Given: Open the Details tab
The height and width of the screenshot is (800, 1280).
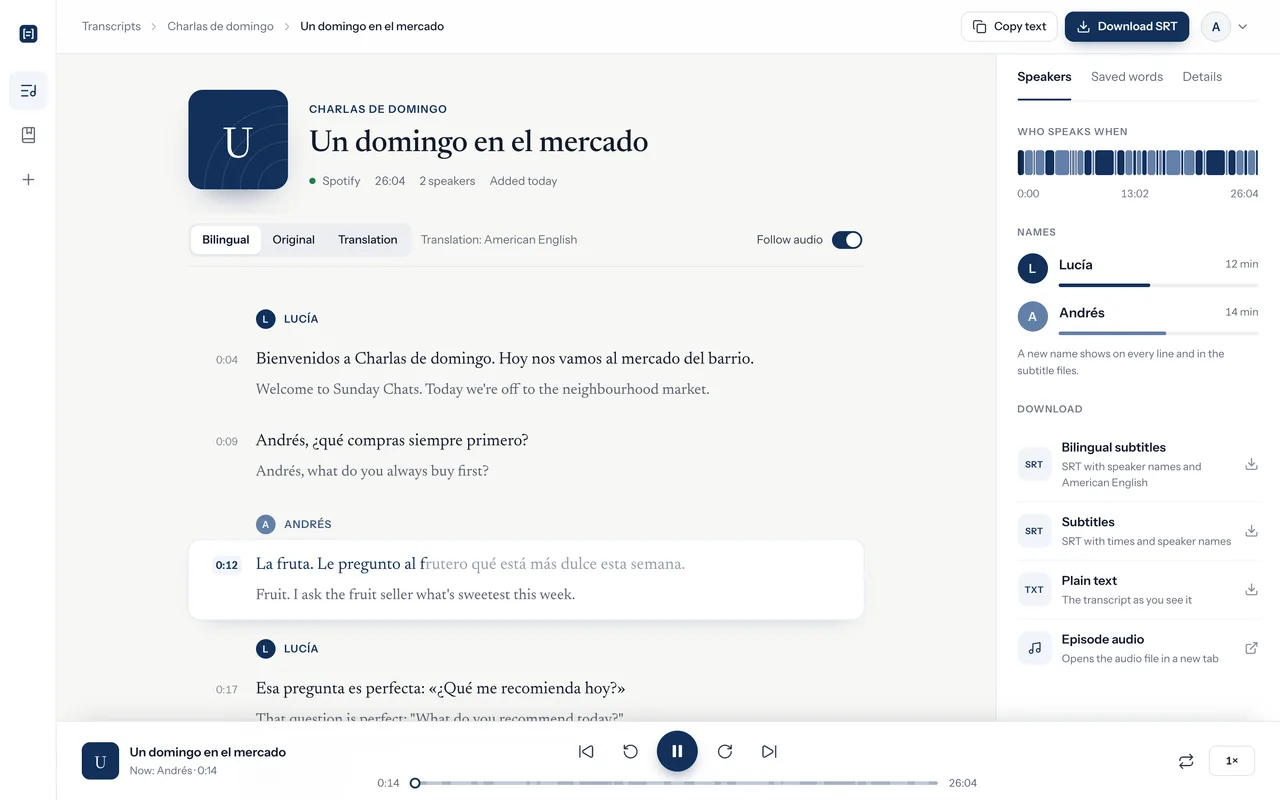Looking at the screenshot, I should point(1202,77).
